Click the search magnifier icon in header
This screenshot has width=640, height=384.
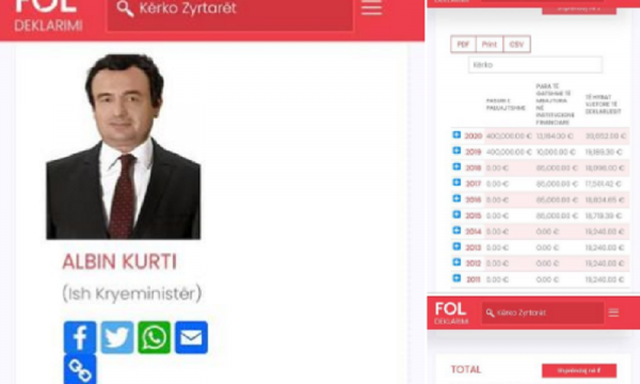(124, 9)
